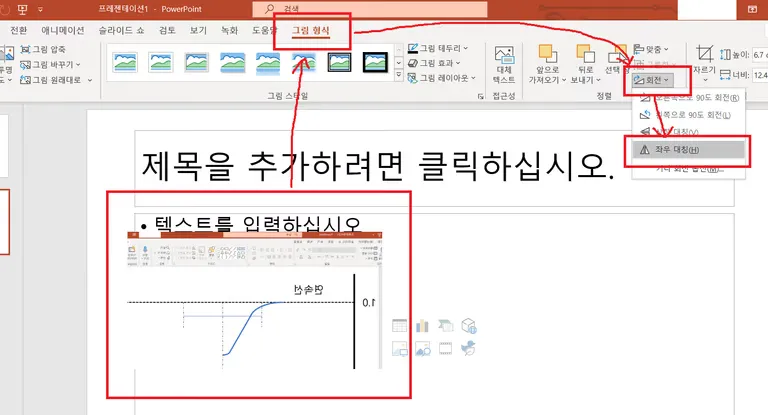Switch to the 전환 transitions tab
Screen dimensions: 768x415
pyautogui.click(x=19, y=30)
